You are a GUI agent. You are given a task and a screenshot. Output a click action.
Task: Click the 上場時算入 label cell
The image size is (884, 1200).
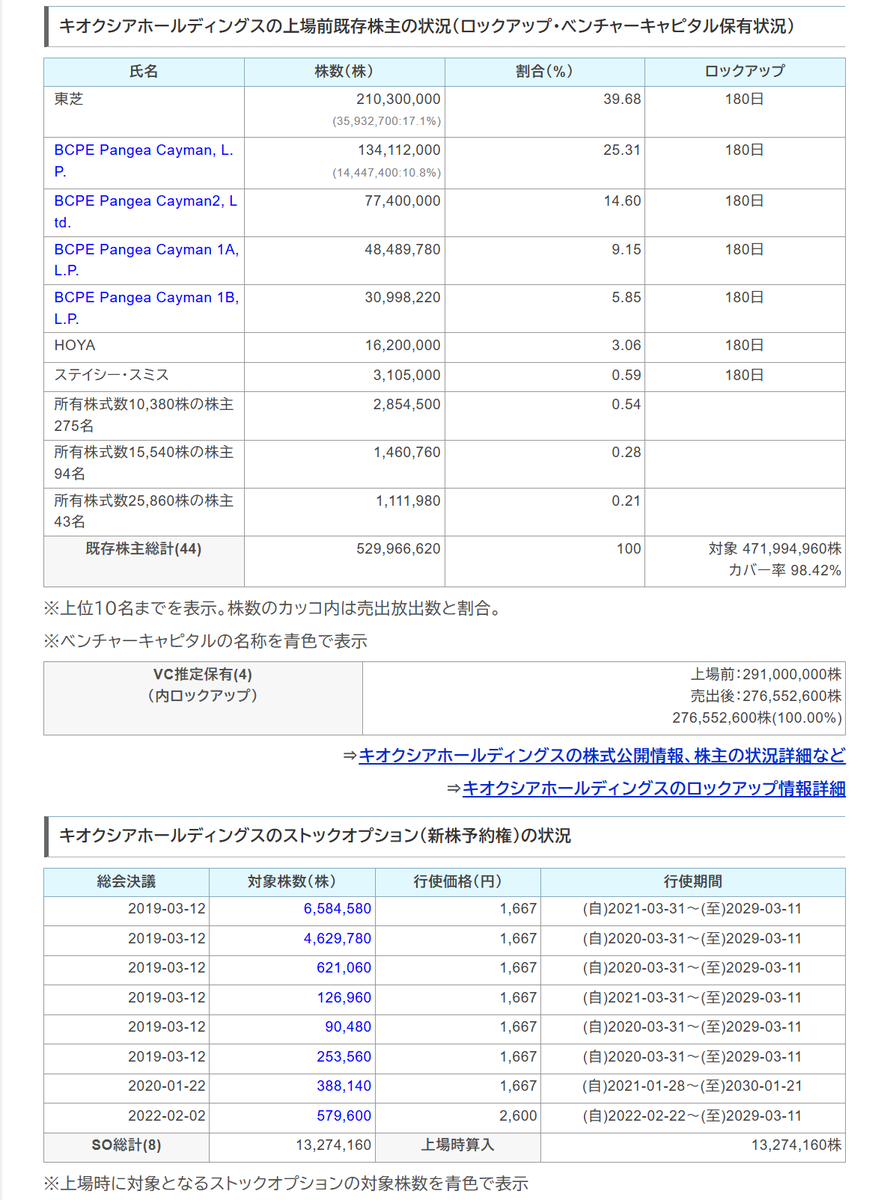pos(458,1146)
